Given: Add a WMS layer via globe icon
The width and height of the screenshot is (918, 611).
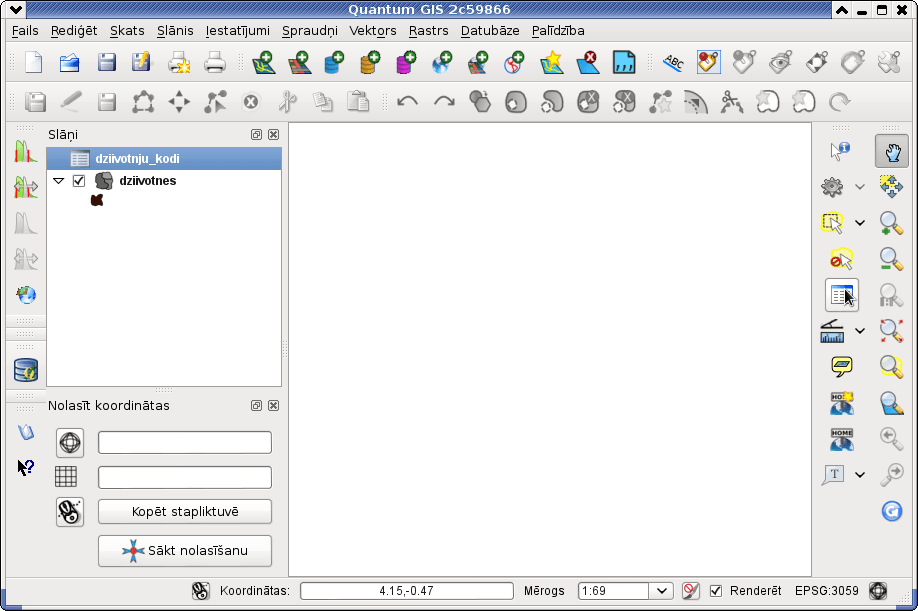Looking at the screenshot, I should [442, 62].
